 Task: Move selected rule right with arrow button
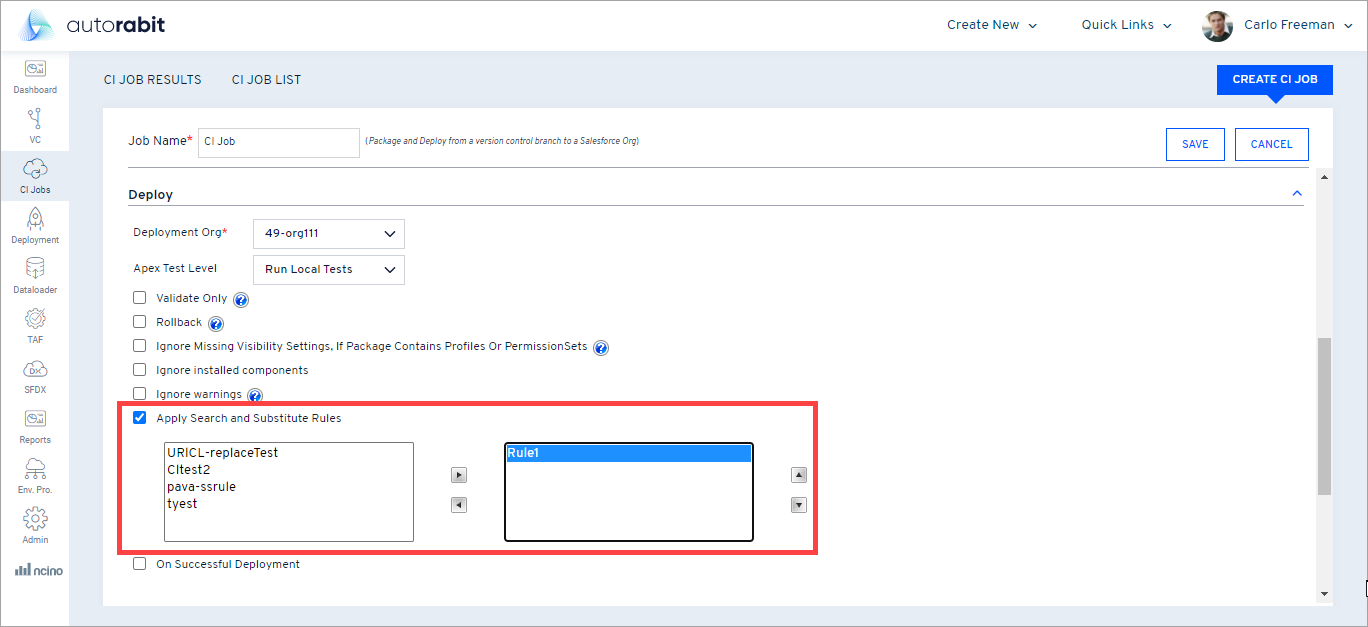(459, 475)
